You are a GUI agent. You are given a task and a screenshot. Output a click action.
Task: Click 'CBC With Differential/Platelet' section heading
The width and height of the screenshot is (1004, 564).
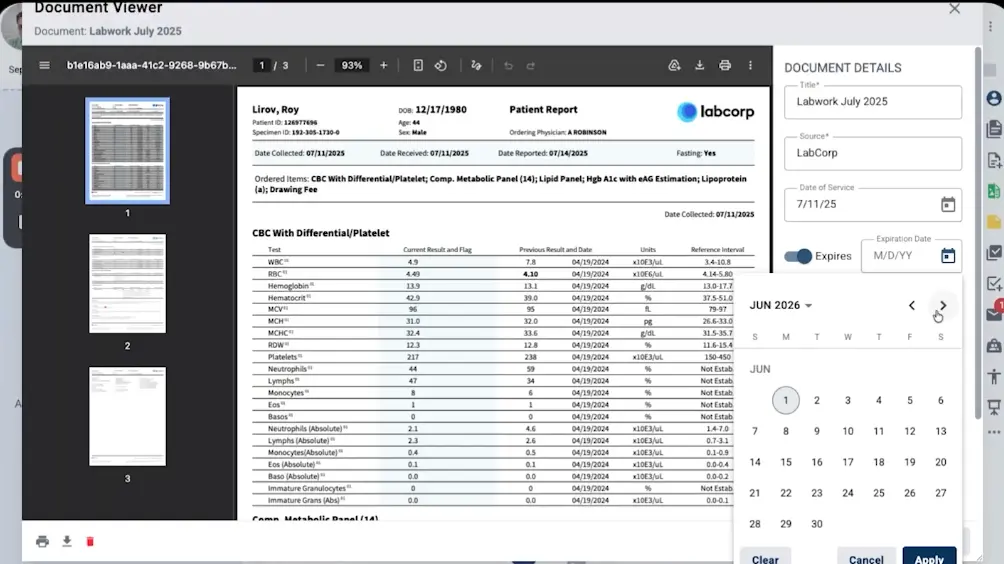pos(321,233)
